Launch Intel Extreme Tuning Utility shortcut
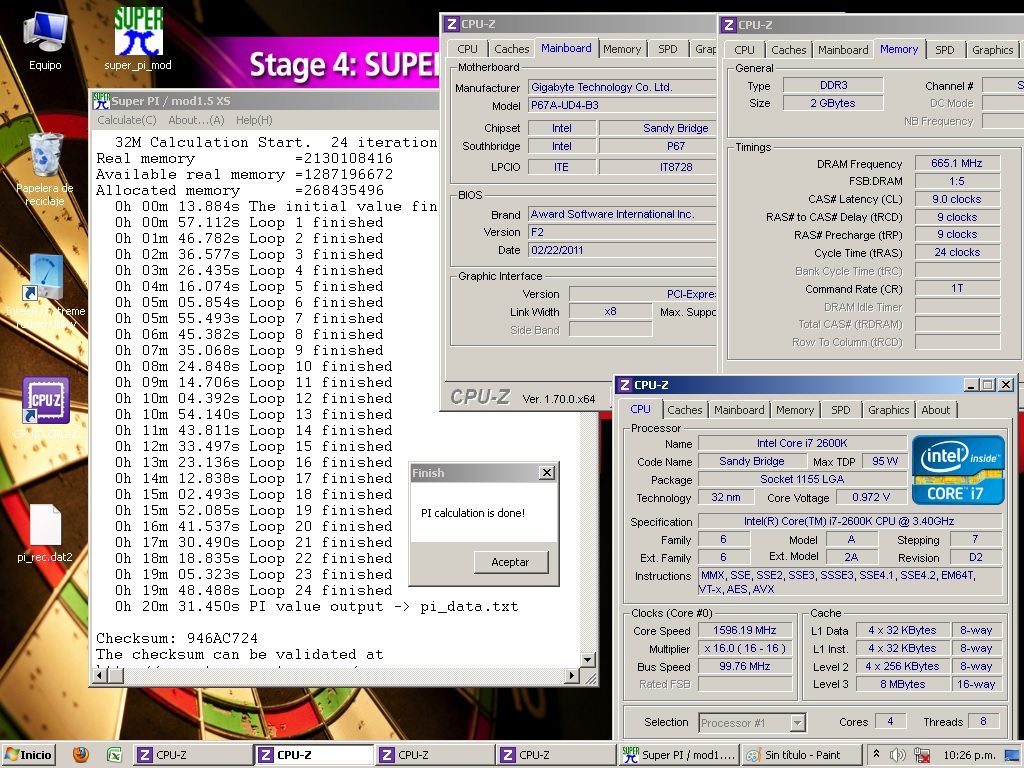 (44, 291)
